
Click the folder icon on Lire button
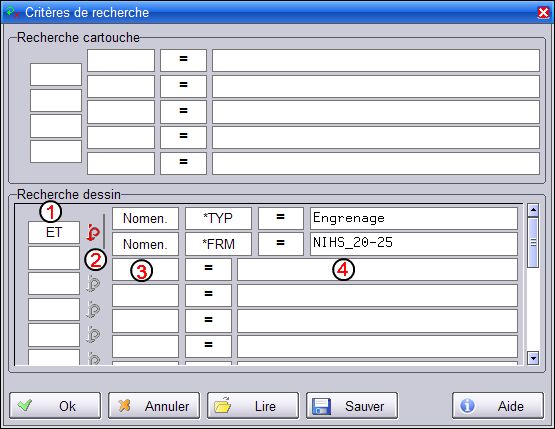[x=223, y=405]
